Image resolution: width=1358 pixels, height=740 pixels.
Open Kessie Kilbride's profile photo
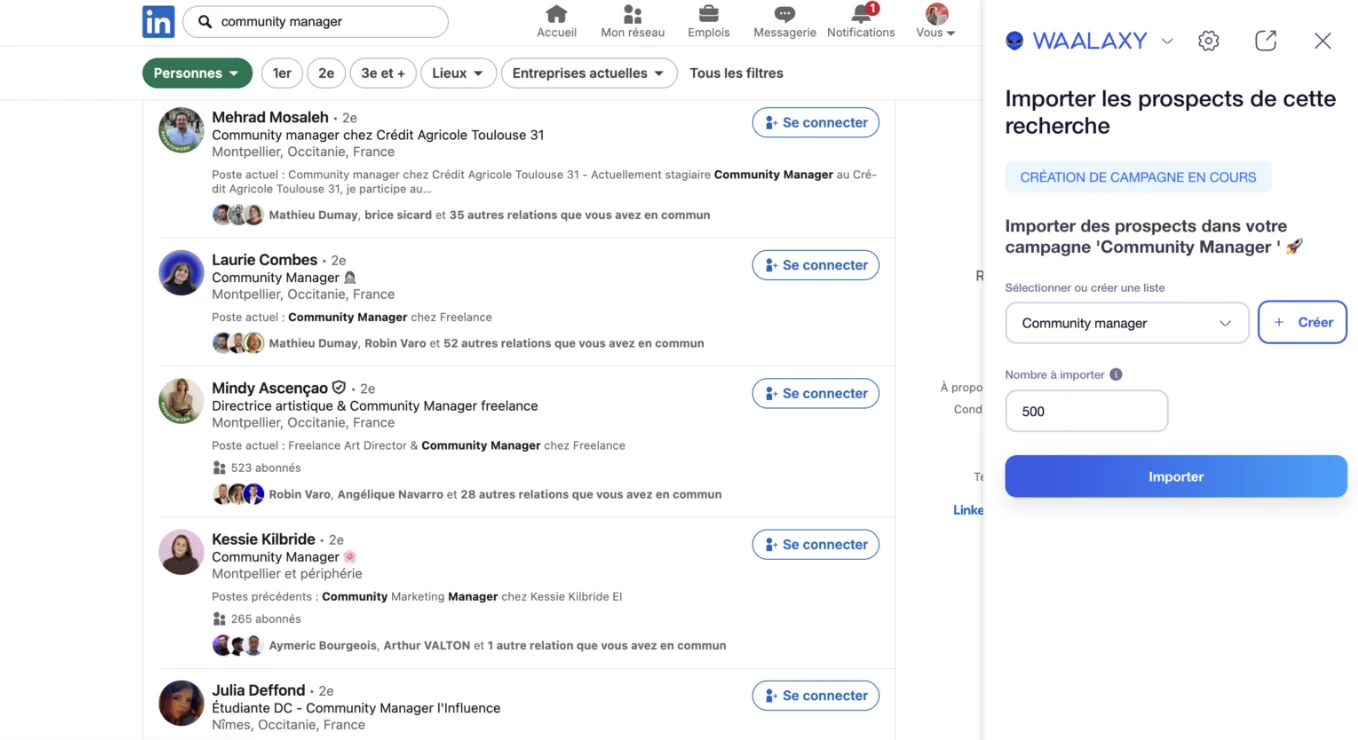click(181, 552)
